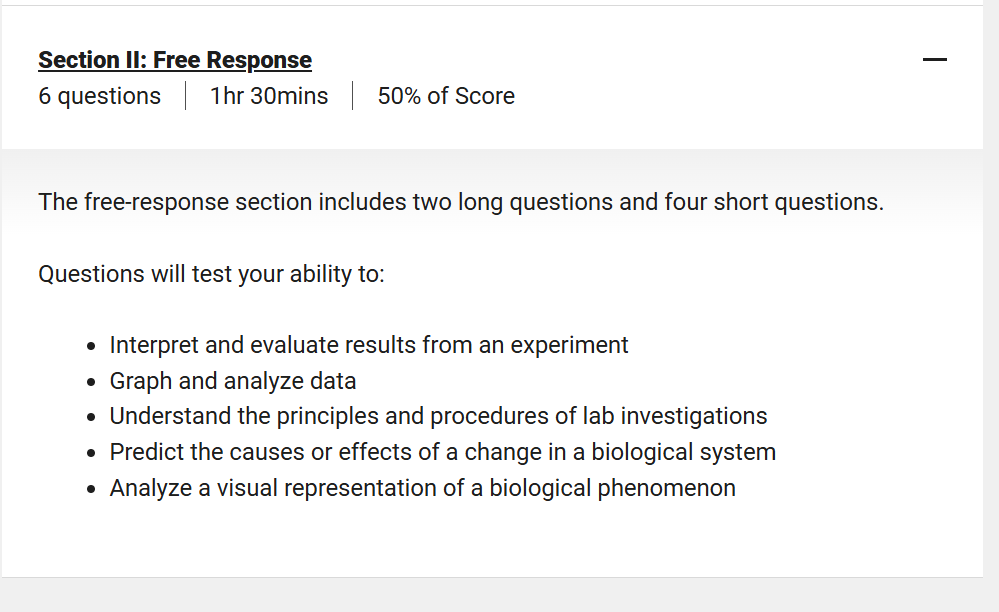The width and height of the screenshot is (999, 612).
Task: Click the "Analyze a visual representation" bullet item
Action: [422, 488]
